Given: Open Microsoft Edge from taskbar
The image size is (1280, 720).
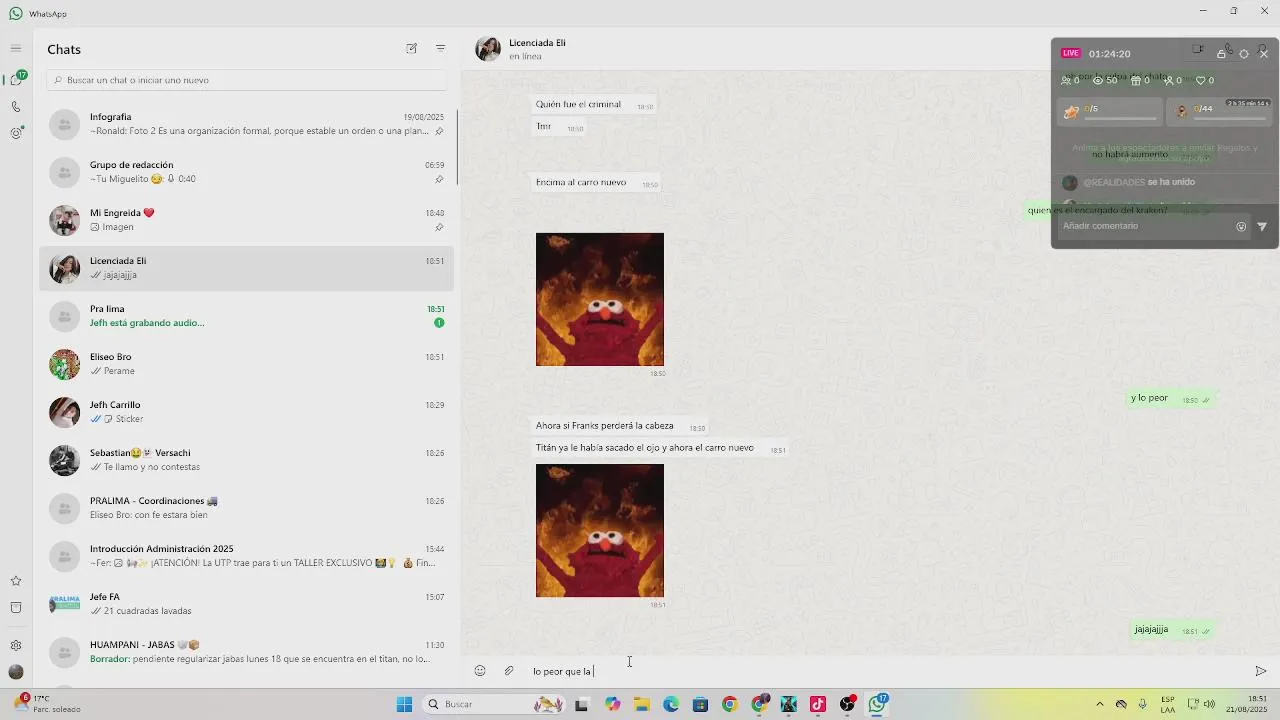Looking at the screenshot, I should [x=671, y=704].
